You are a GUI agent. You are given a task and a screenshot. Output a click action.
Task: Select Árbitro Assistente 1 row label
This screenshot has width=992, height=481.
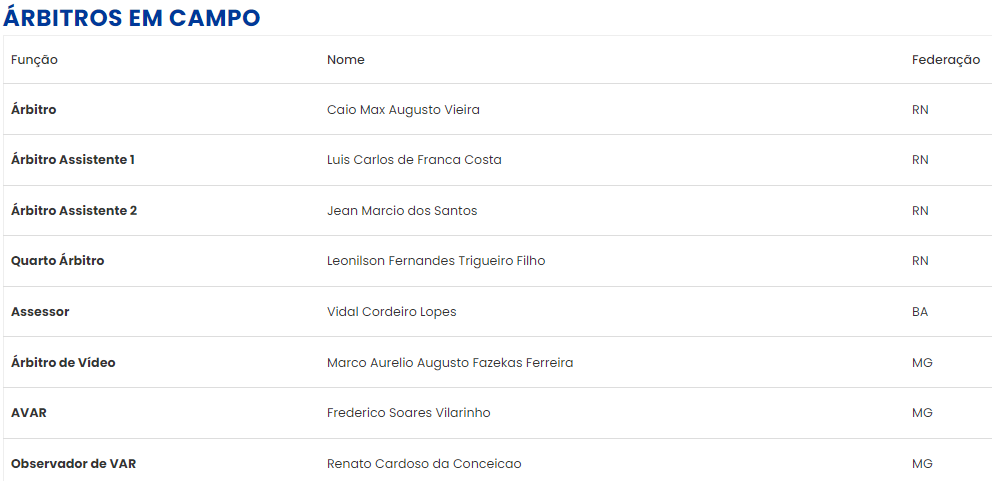pyautogui.click(x=73, y=160)
